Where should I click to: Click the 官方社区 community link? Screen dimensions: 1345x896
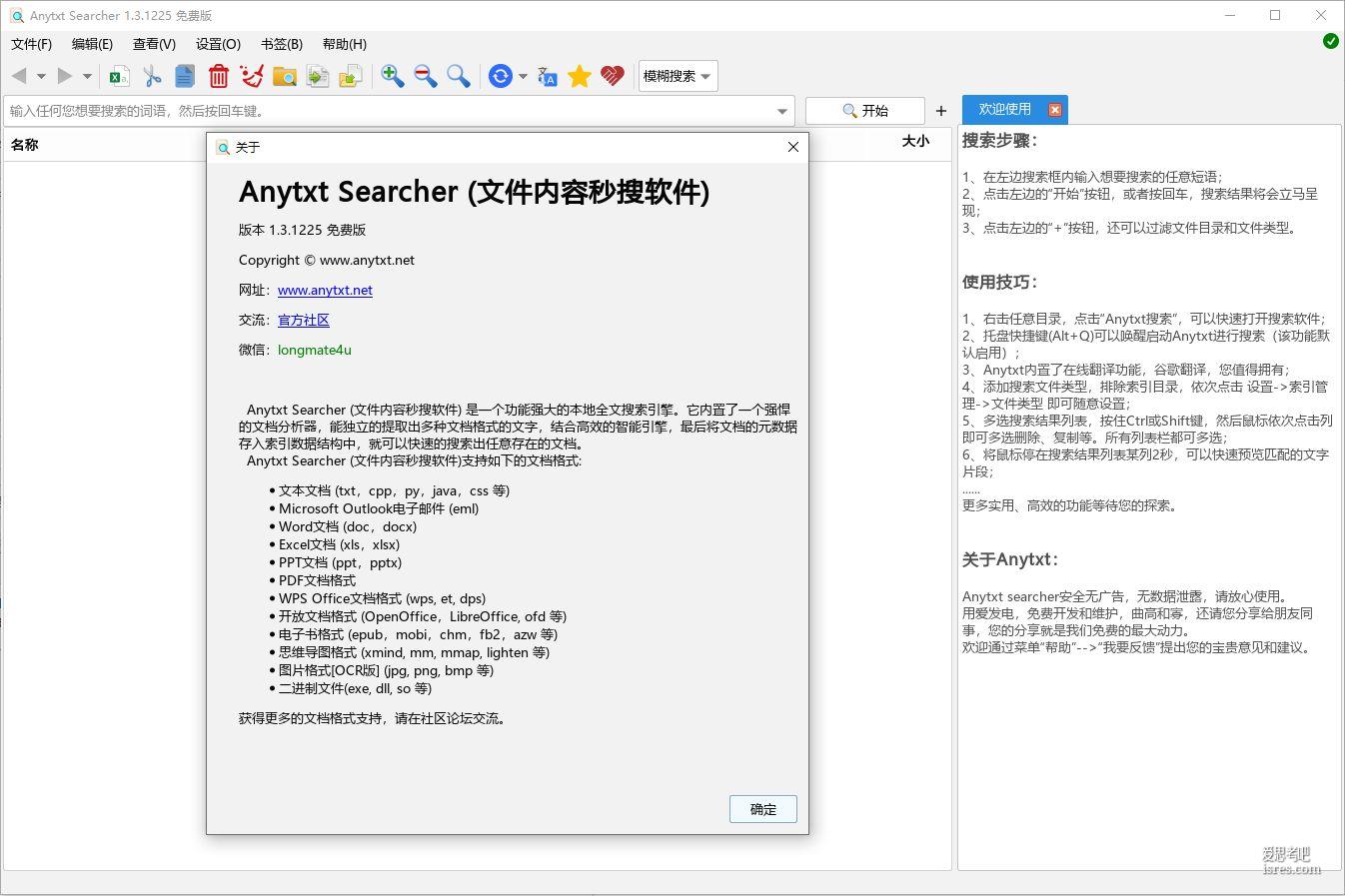pos(304,320)
